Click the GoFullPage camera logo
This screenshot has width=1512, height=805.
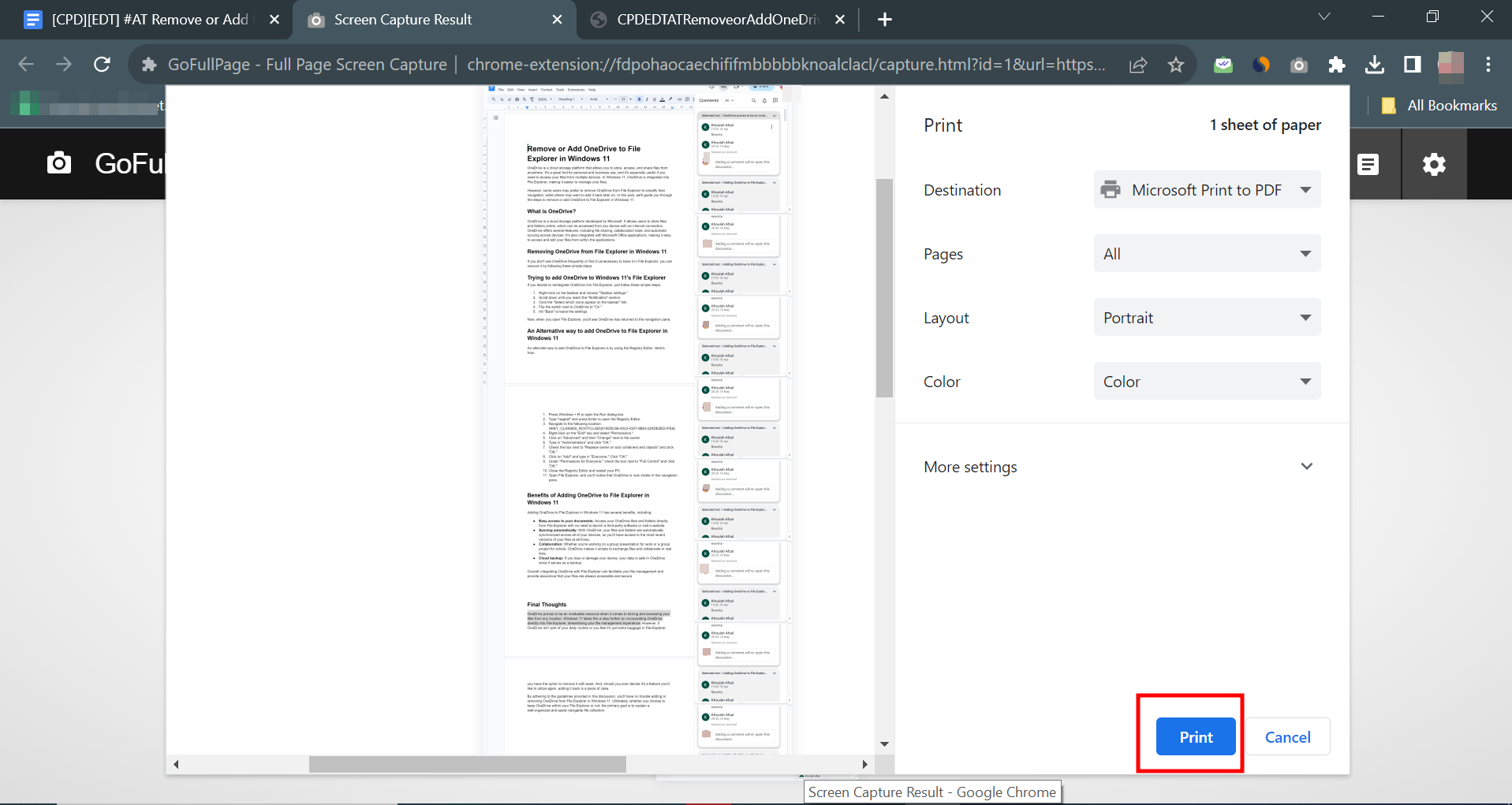click(59, 163)
